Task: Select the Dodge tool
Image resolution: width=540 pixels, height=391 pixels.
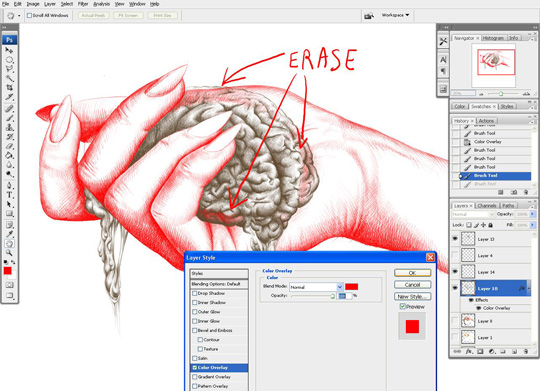Action: 9,174
